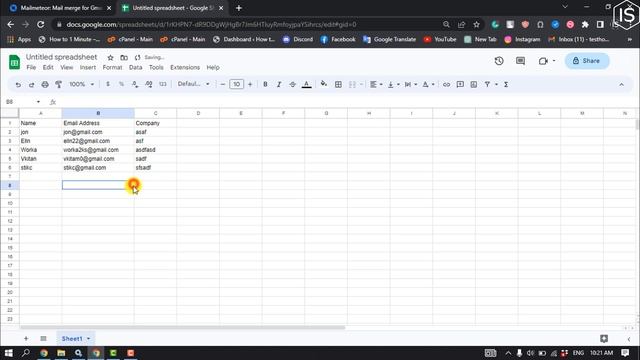Star the Untitled spreadsheet
The width and height of the screenshot is (640, 360).
pos(110,58)
